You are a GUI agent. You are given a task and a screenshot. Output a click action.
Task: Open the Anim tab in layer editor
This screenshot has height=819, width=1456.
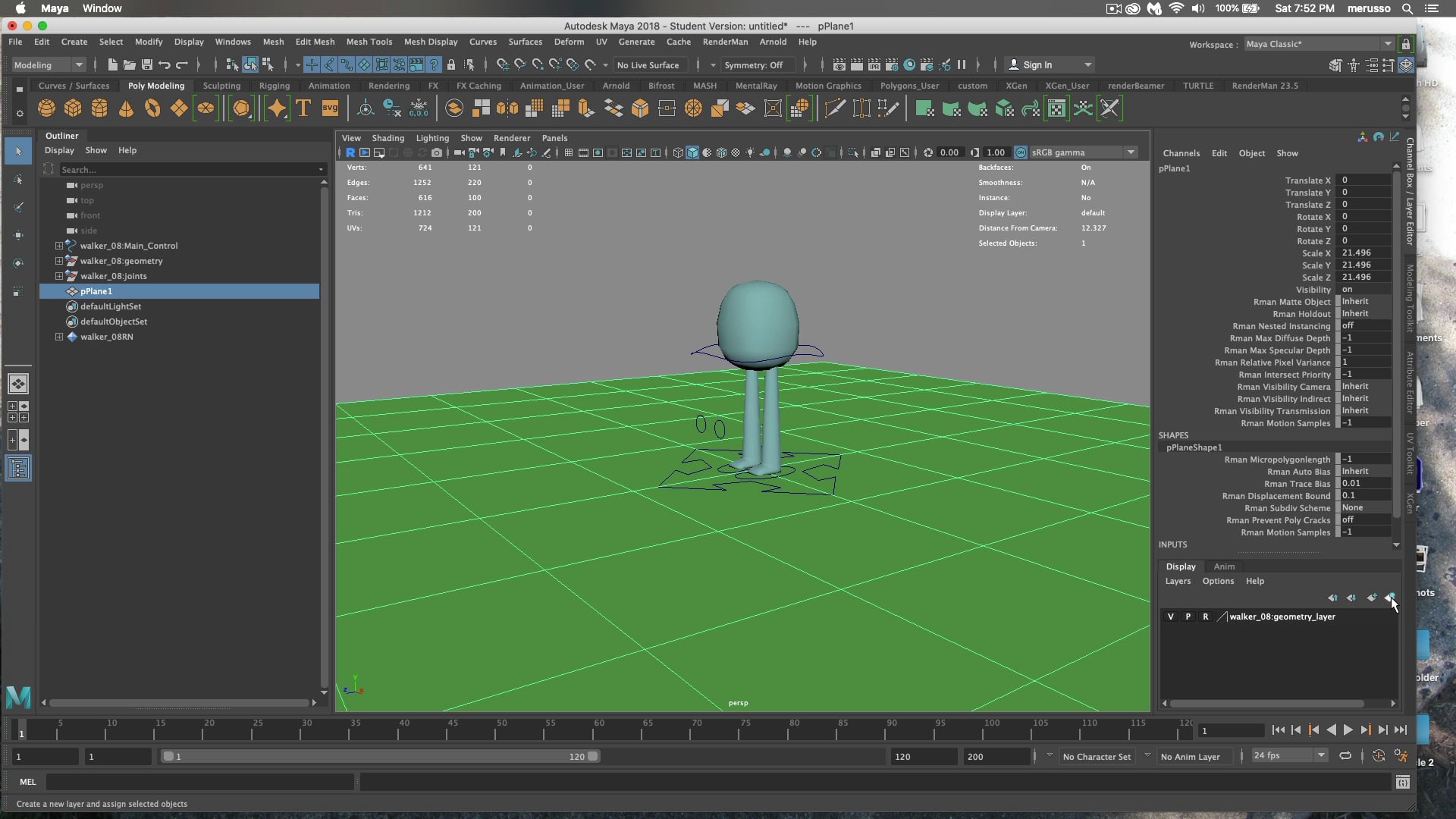tap(1223, 566)
